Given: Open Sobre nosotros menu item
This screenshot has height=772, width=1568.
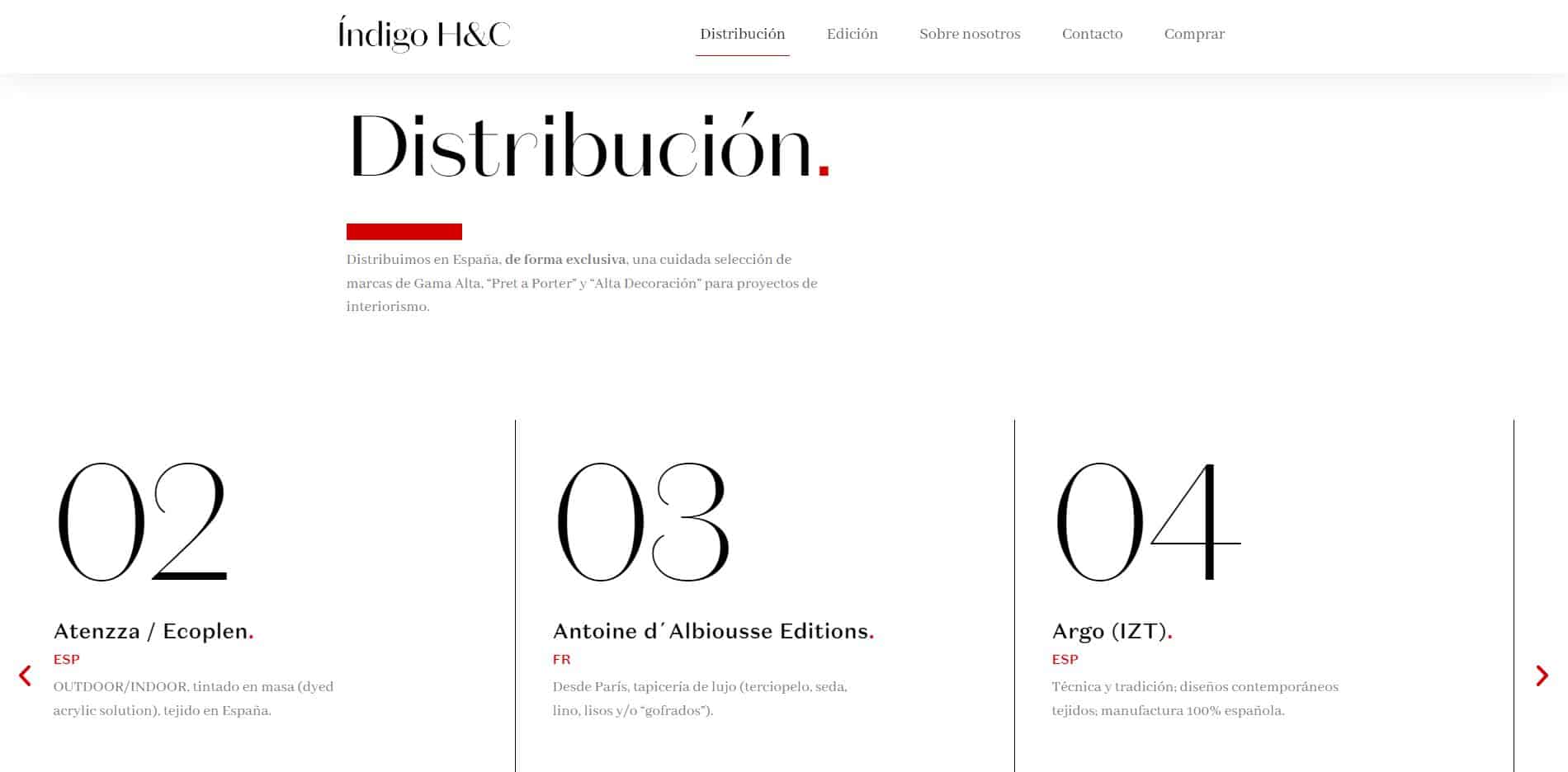Looking at the screenshot, I should coord(970,34).
